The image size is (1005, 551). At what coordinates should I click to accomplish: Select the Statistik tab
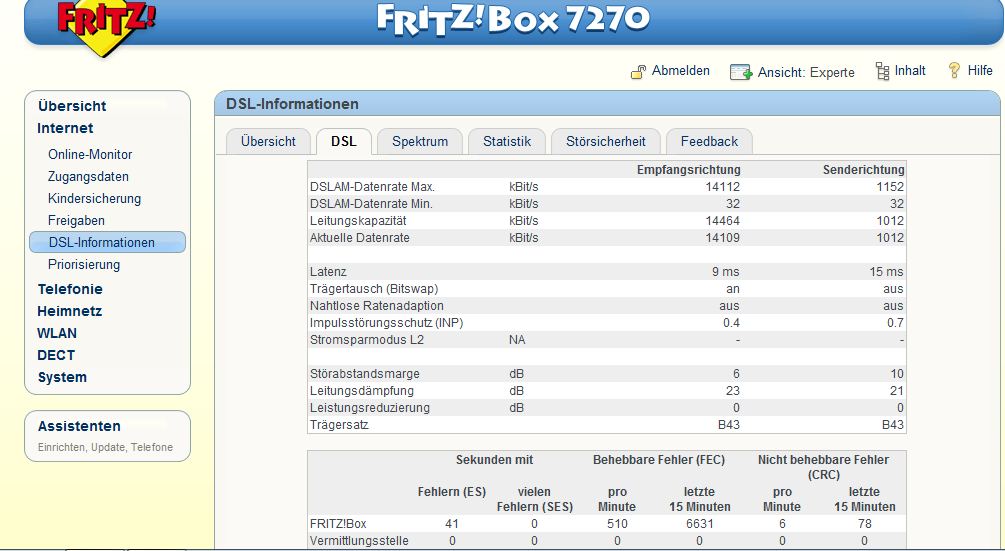pos(507,142)
